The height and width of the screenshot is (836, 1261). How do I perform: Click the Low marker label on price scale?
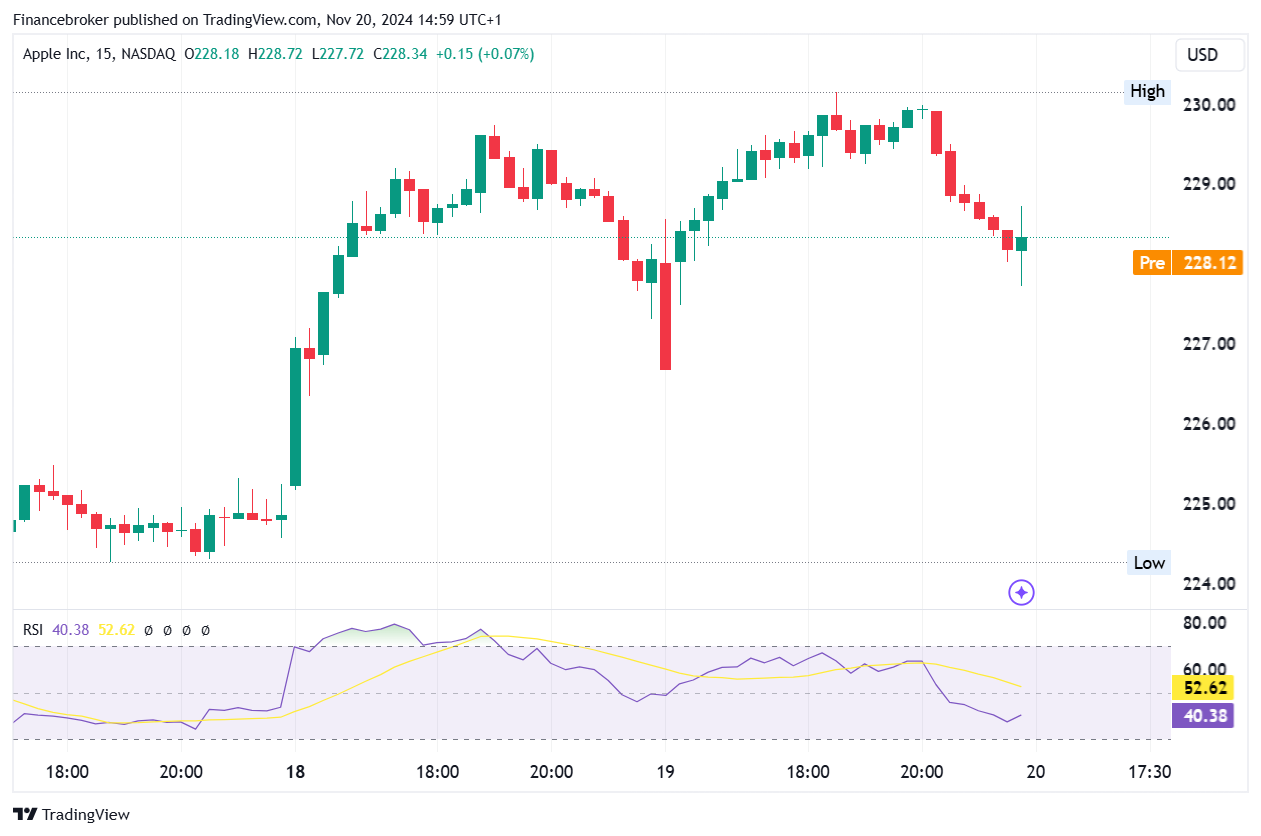(1148, 562)
